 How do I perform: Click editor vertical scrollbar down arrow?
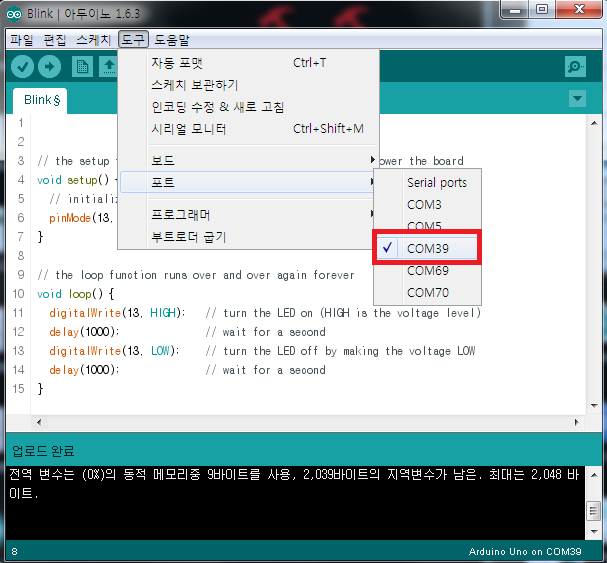(x=594, y=406)
